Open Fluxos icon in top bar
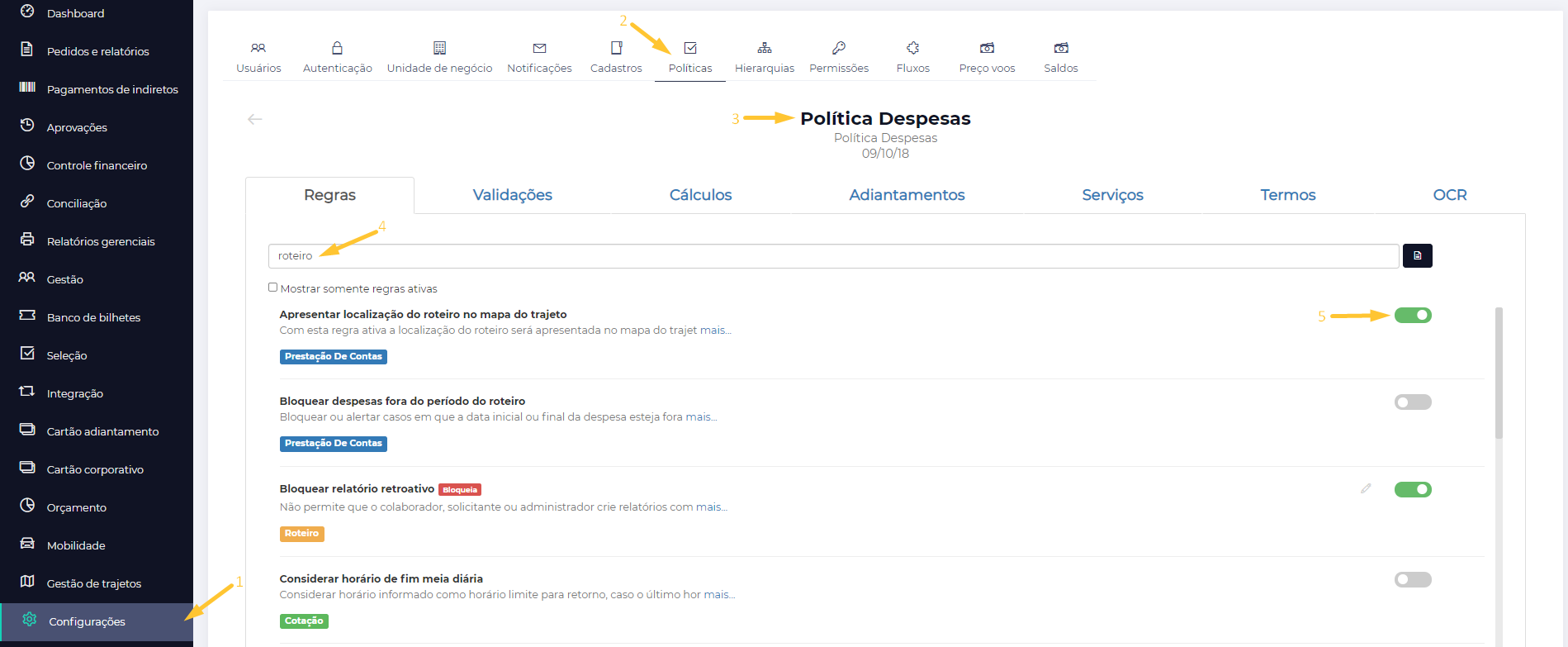The width and height of the screenshot is (1568, 647). [912, 49]
